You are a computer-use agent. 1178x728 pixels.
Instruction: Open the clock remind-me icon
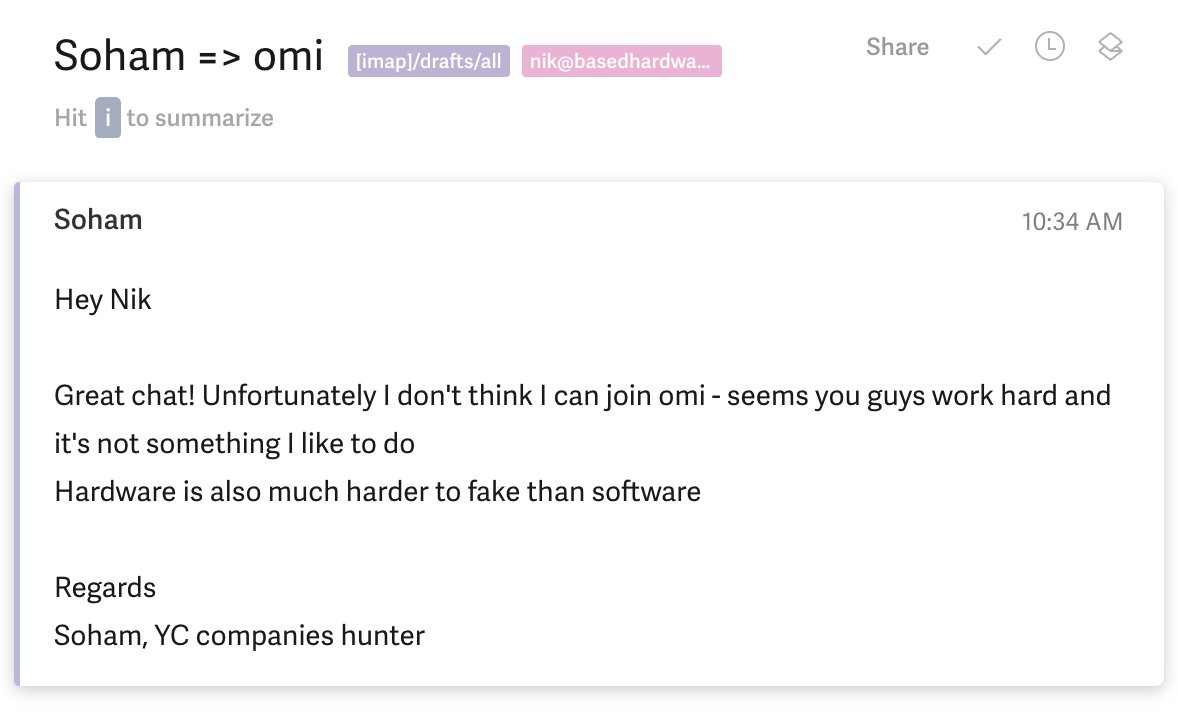(x=1050, y=47)
